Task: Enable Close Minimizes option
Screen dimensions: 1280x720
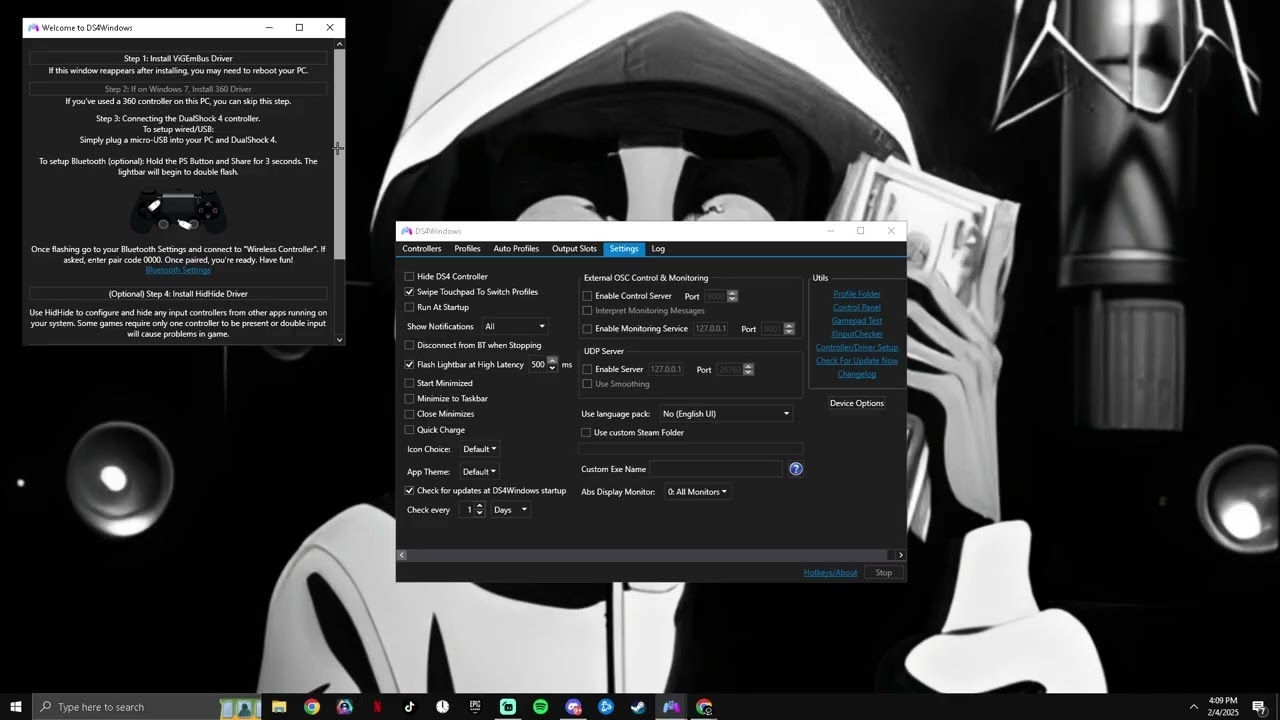Action: (x=409, y=414)
